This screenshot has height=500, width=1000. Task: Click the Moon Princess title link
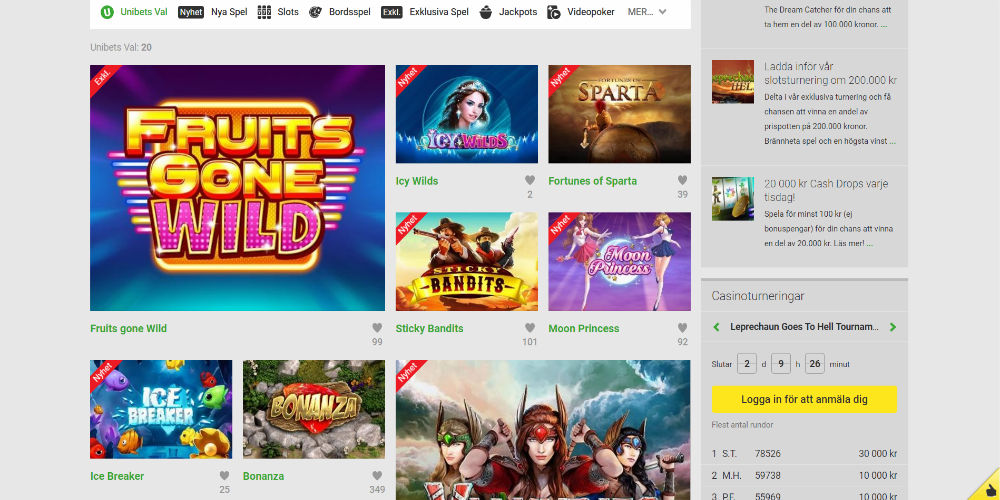(x=584, y=328)
